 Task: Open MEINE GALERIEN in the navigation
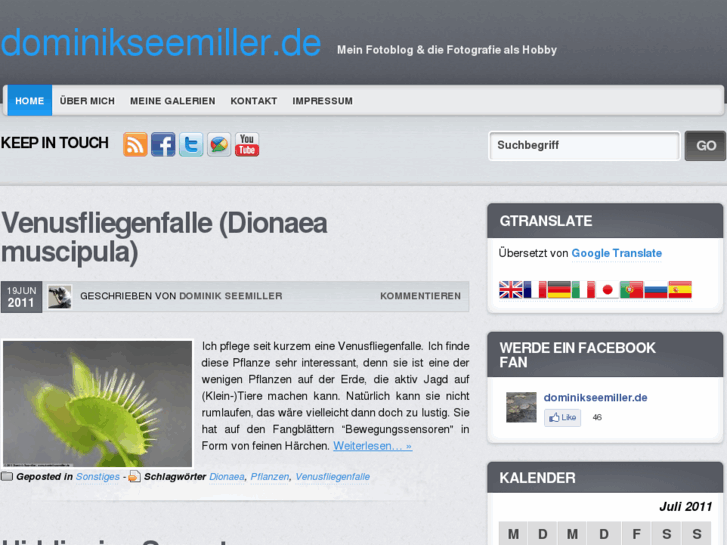(x=172, y=101)
